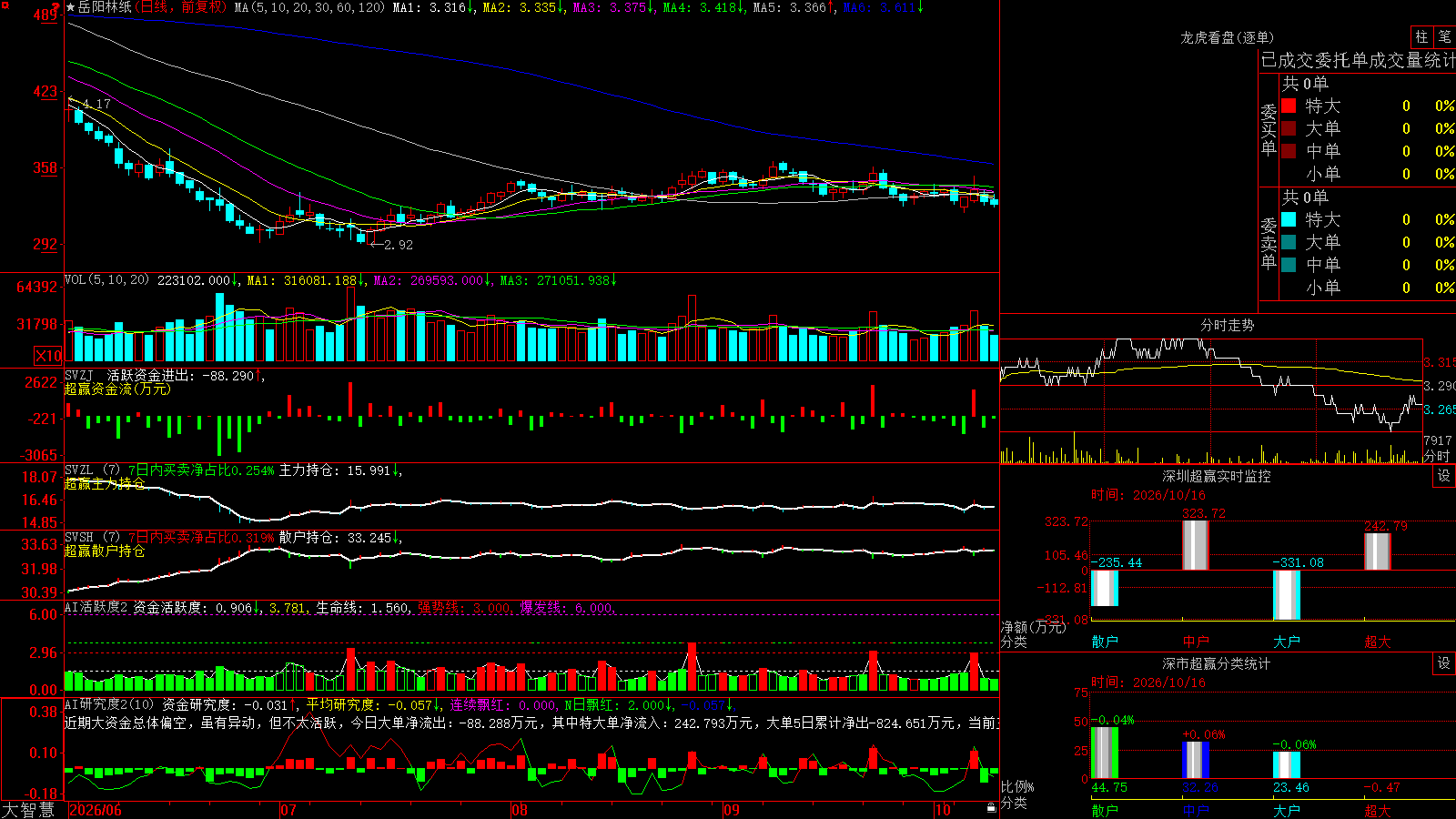The height and width of the screenshot is (819, 1456).
Task: Click the teal 中单 sell-order swatch
Action: tap(1289, 265)
